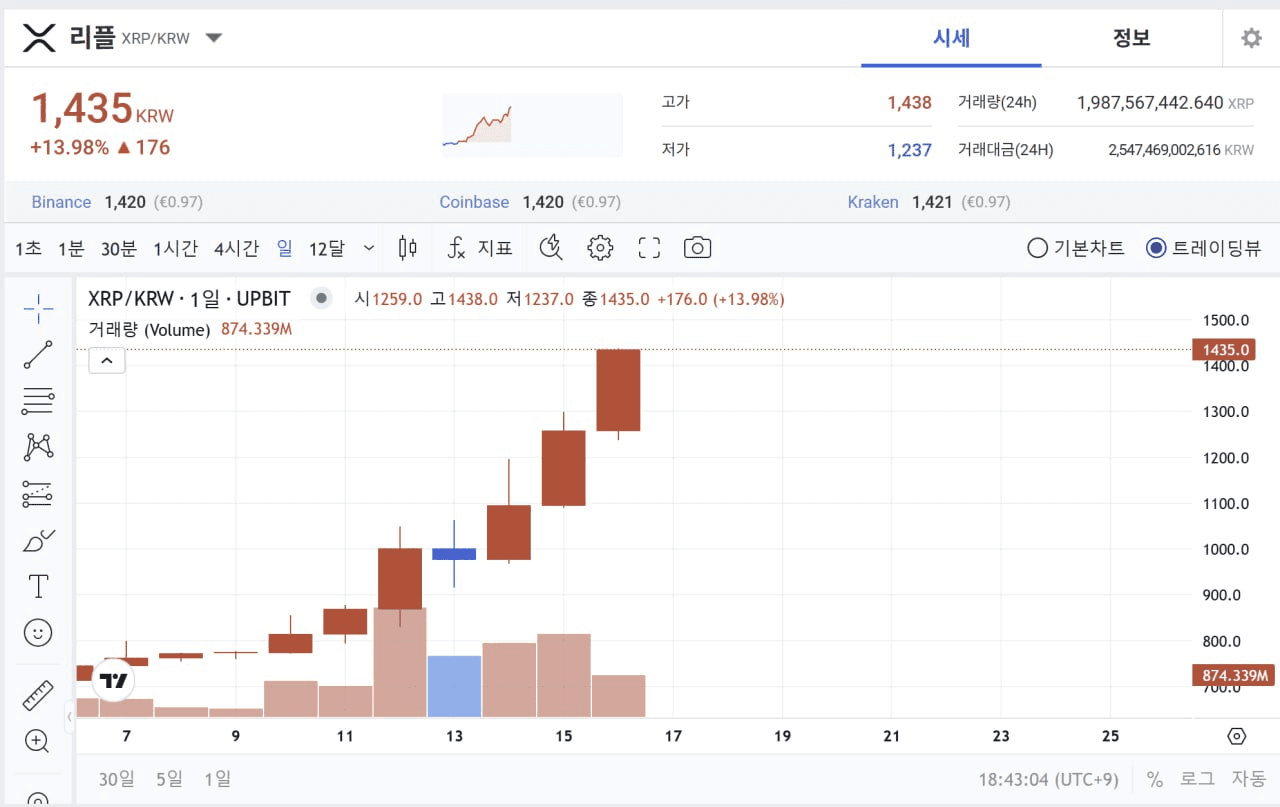This screenshot has width=1280, height=807.
Task: Click the +13.98% change text
Action: (x=69, y=147)
